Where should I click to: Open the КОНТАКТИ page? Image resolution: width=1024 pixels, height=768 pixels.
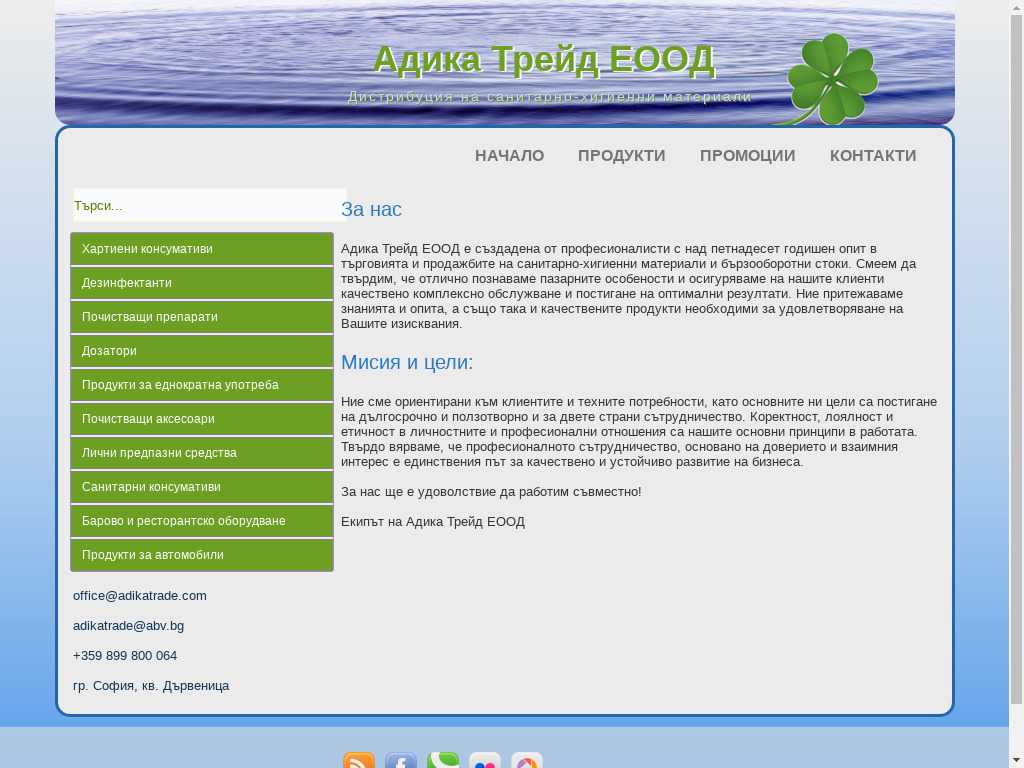873,155
